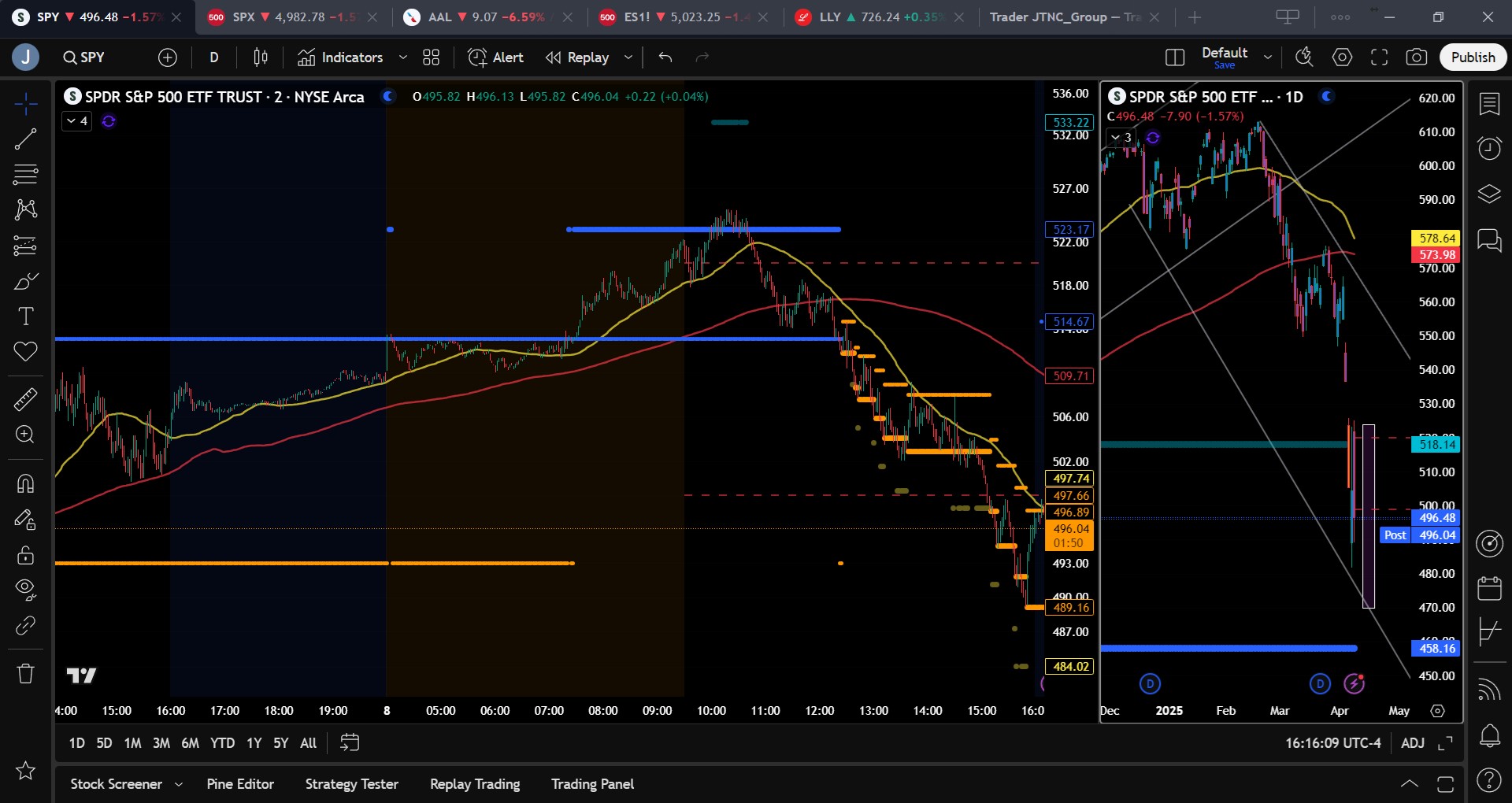
Task: Remove drawings with the trash icon
Action: coord(25,673)
